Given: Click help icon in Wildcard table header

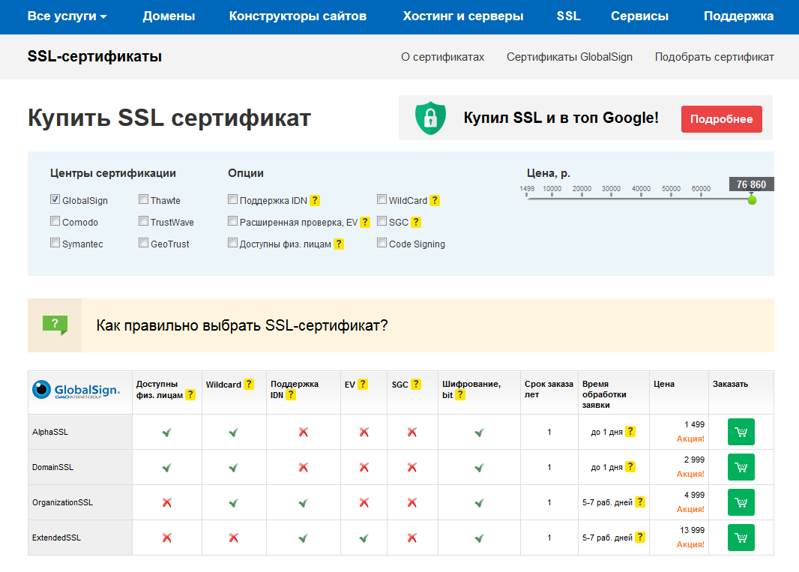Looking at the screenshot, I should pos(249,384).
